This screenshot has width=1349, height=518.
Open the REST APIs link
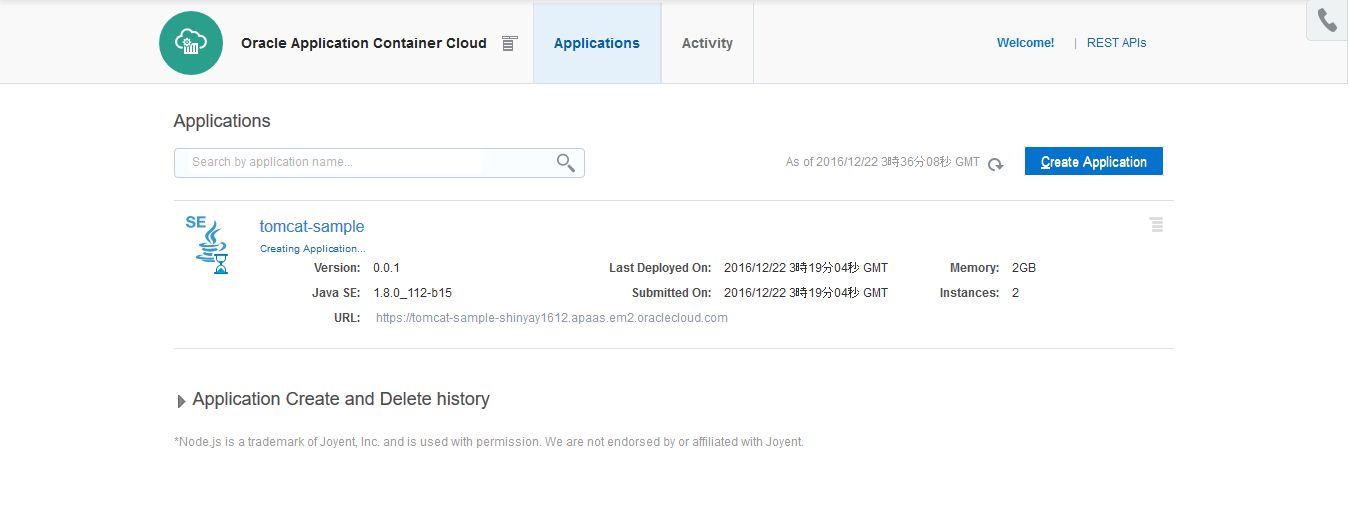1116,43
